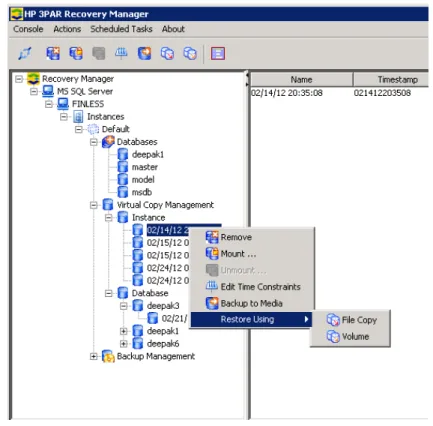The width and height of the screenshot is (433, 426).
Task: Click the File Copy submenu icon
Action: click(x=333, y=320)
